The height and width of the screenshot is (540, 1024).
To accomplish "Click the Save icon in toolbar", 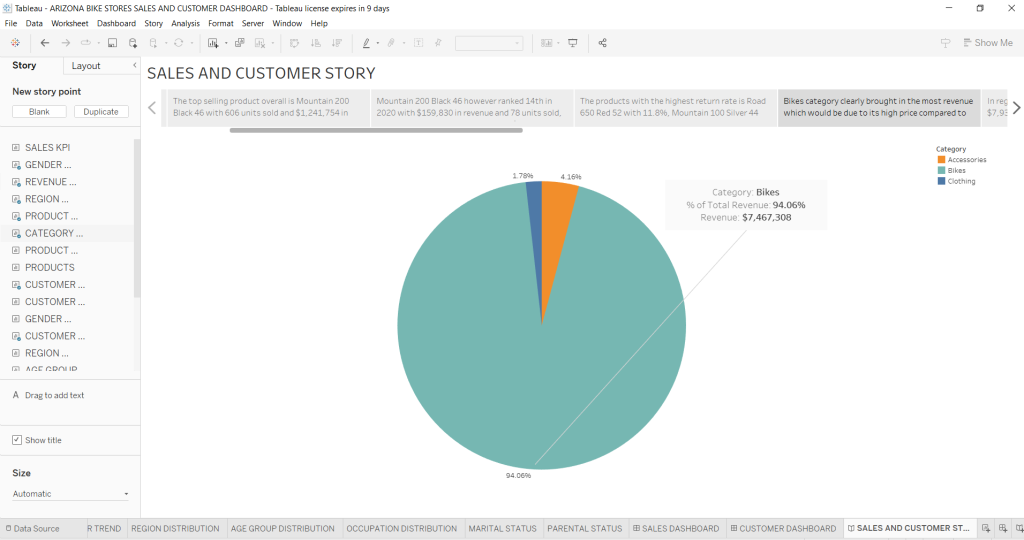I will click(112, 43).
